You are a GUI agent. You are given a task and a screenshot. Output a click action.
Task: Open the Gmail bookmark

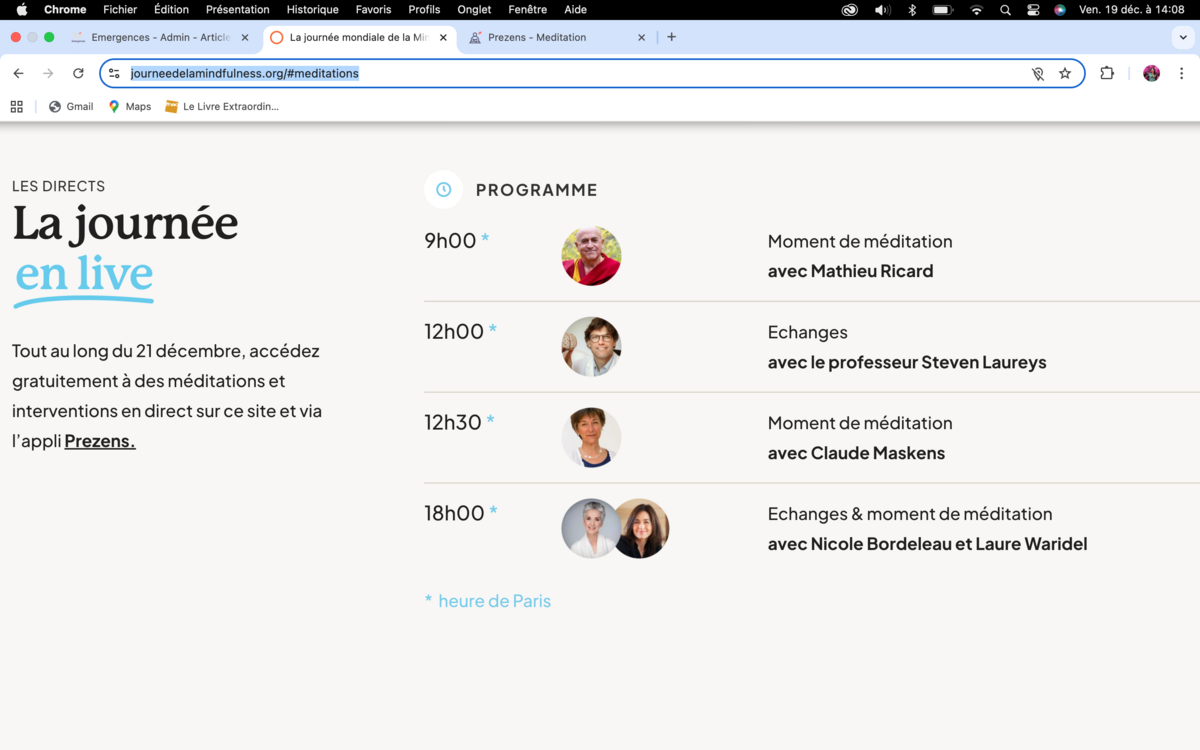71,106
